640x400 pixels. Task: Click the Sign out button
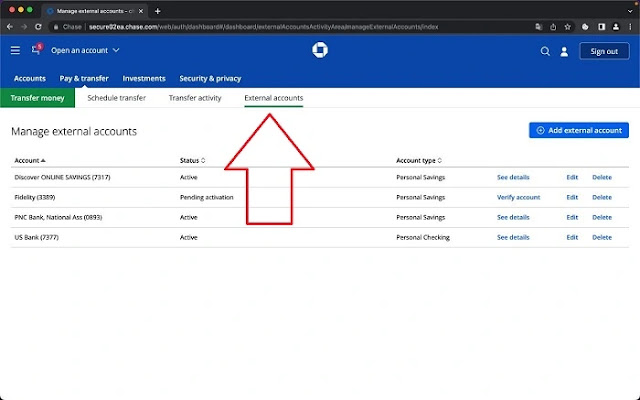(x=604, y=51)
